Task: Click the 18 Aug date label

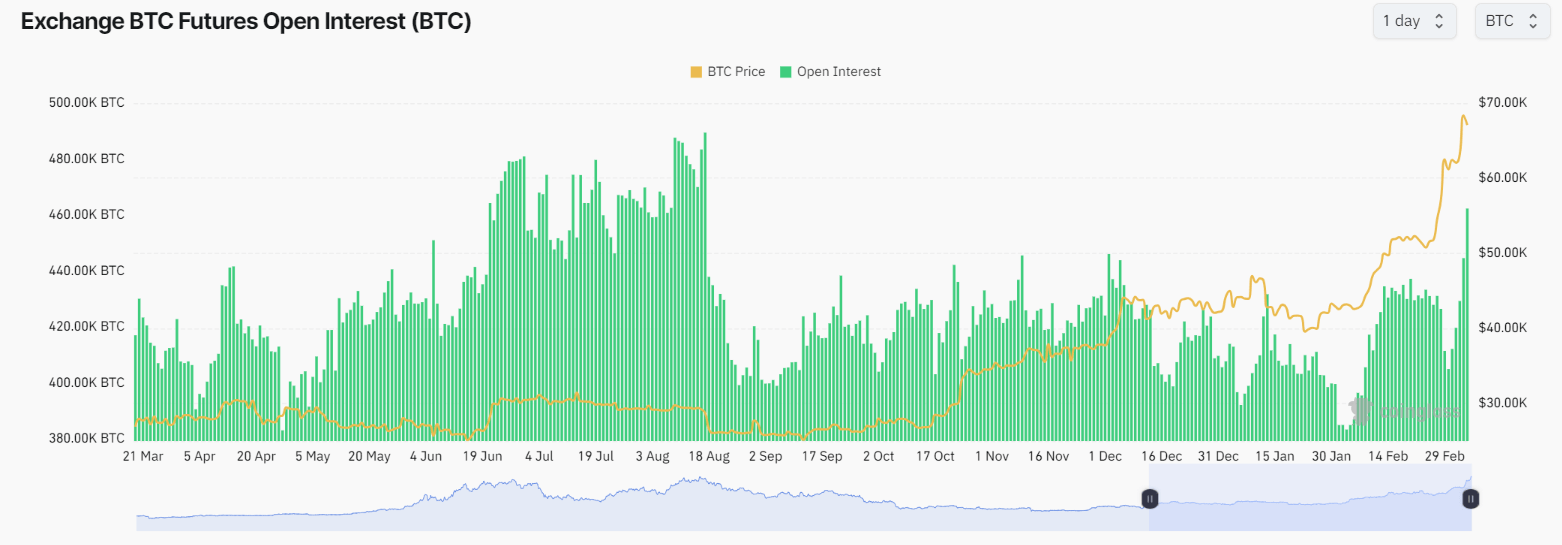Action: 709,457
